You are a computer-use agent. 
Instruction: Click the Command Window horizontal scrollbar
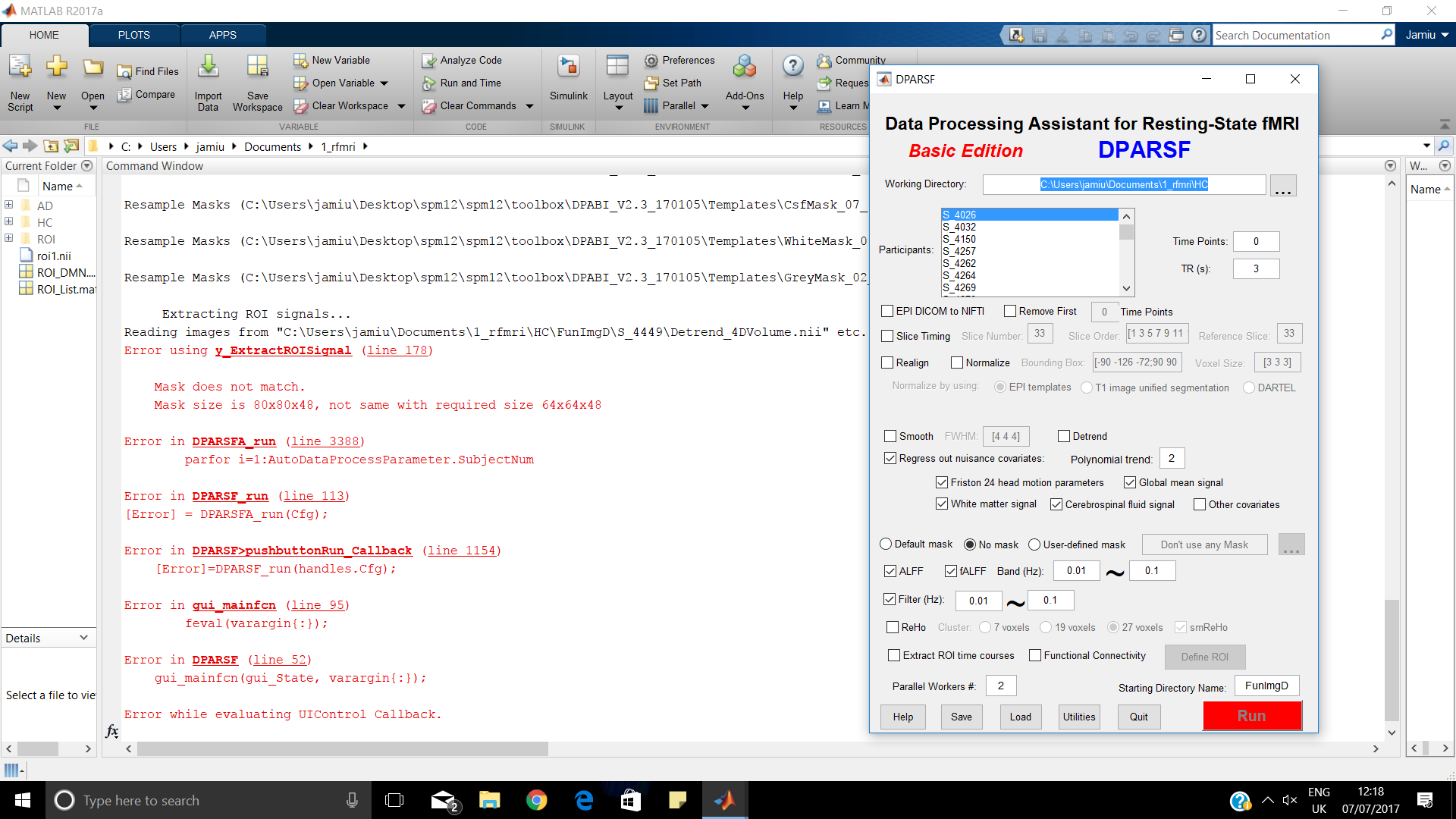pos(342,748)
